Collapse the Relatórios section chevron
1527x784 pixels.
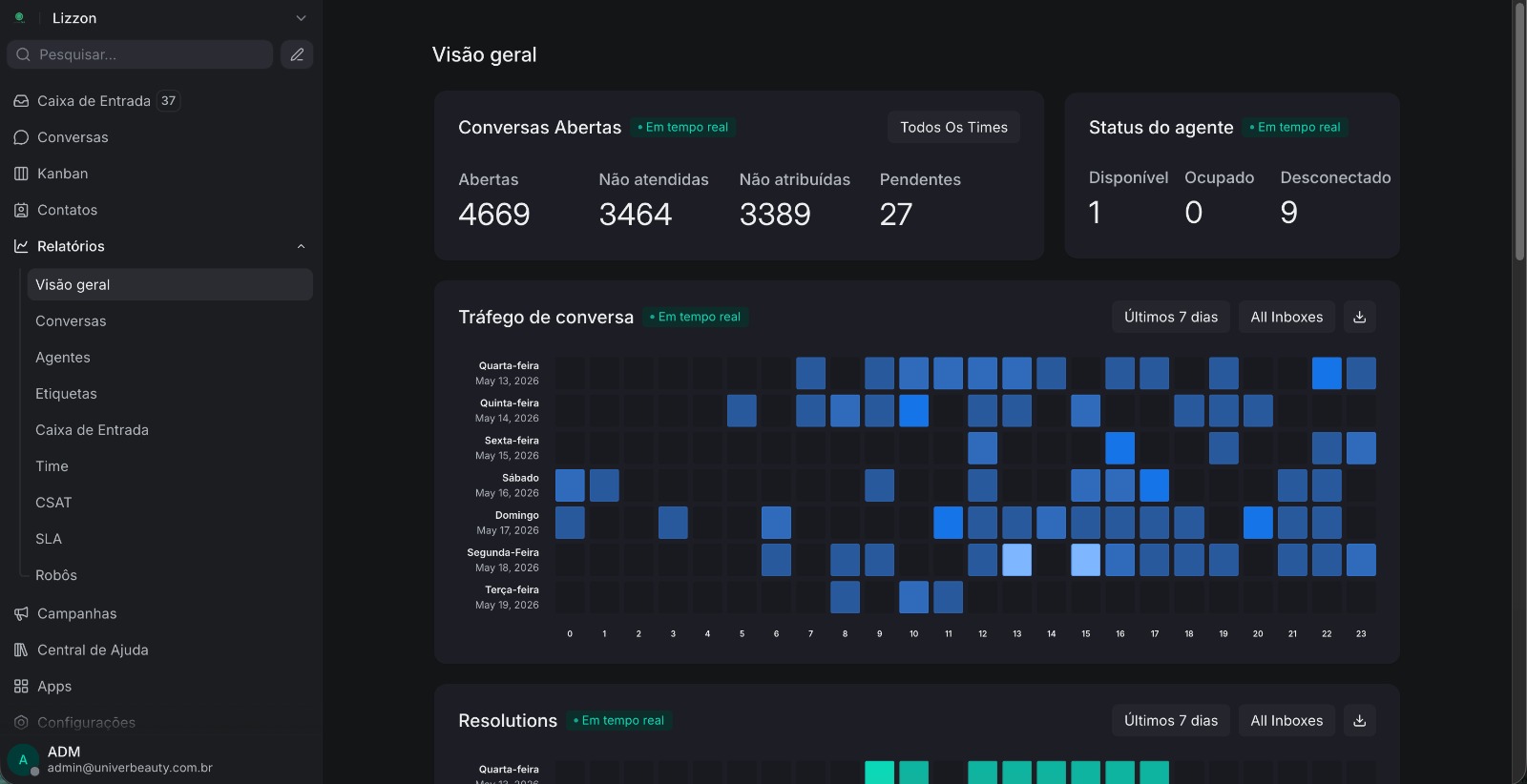coord(301,246)
